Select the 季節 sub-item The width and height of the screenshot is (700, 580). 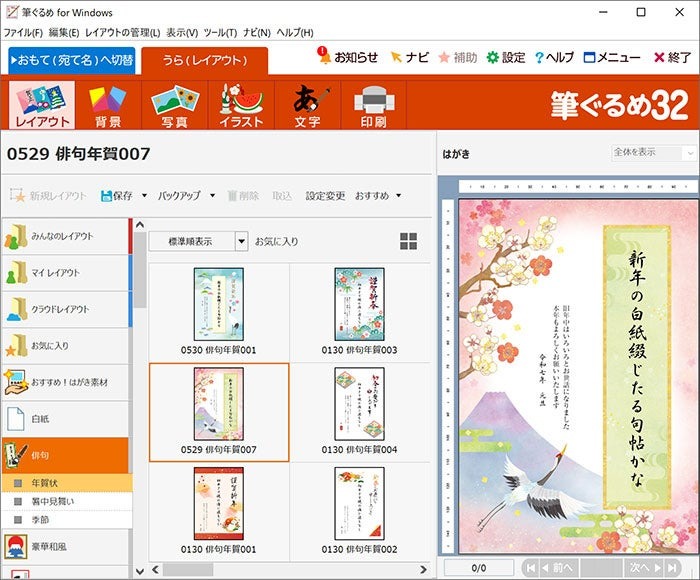[x=67, y=520]
